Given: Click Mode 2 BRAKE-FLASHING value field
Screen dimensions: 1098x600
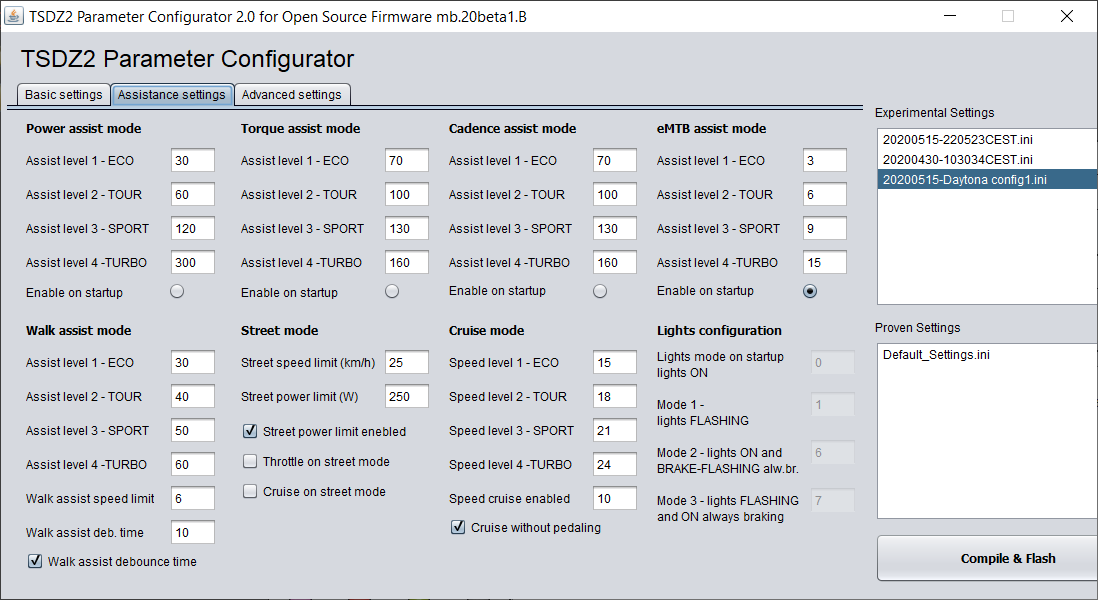Looking at the screenshot, I should [x=833, y=453].
